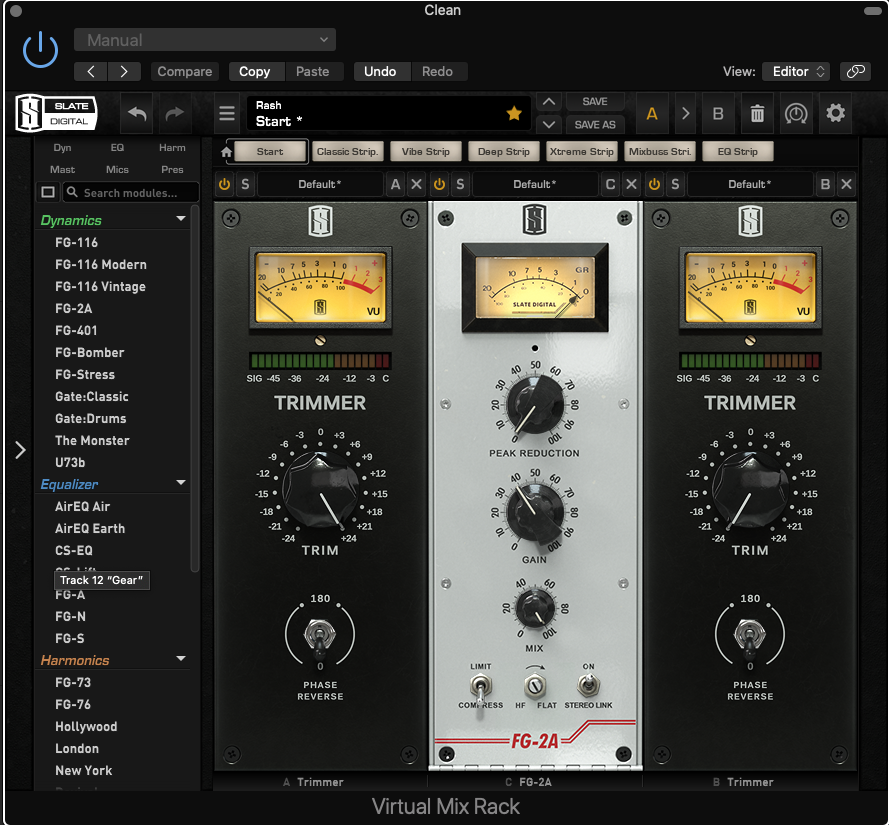The width and height of the screenshot is (889, 825).
Task: Select the Classic Strip tab
Action: pyautogui.click(x=347, y=151)
